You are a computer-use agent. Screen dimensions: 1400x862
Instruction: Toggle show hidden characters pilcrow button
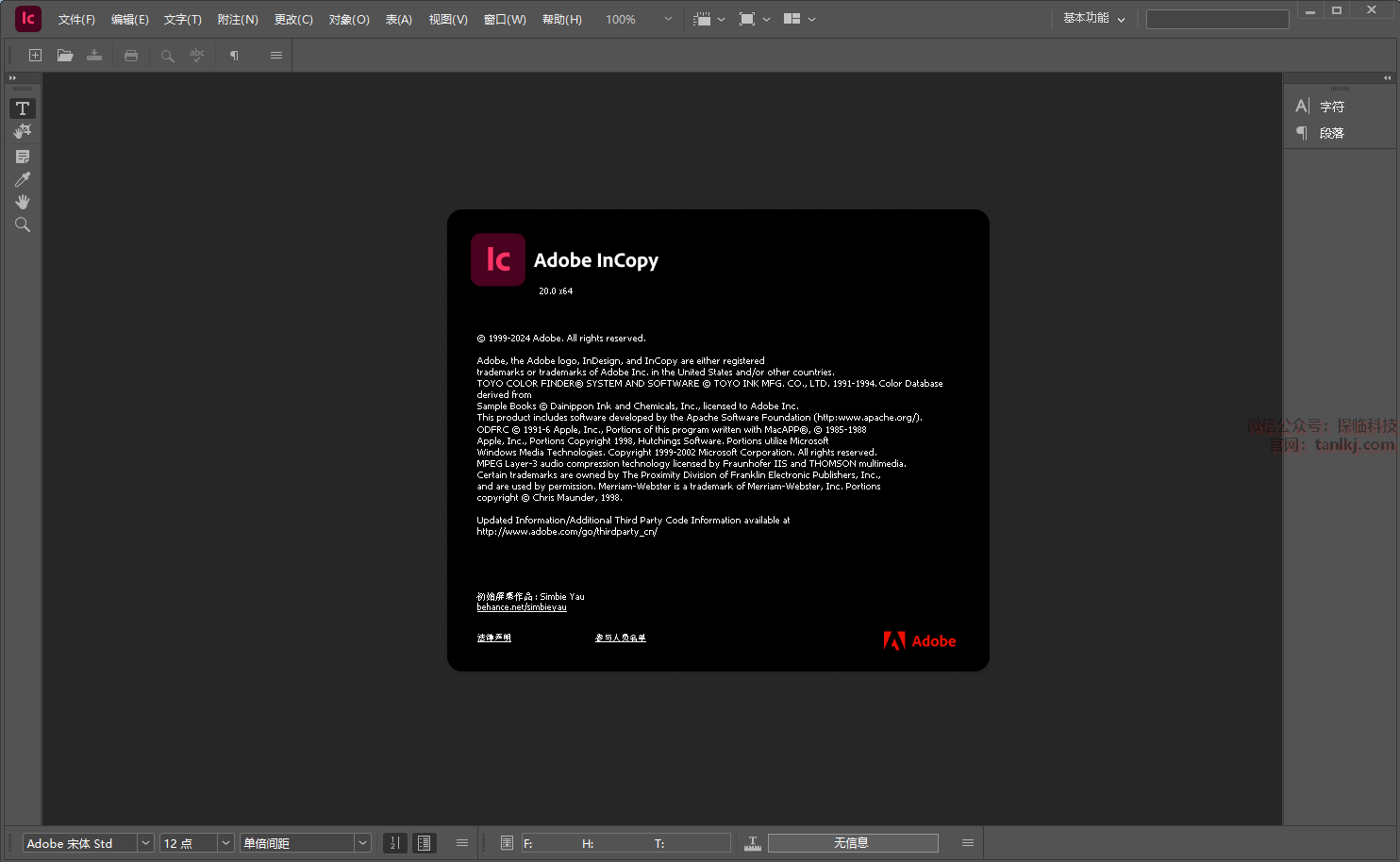pos(234,56)
